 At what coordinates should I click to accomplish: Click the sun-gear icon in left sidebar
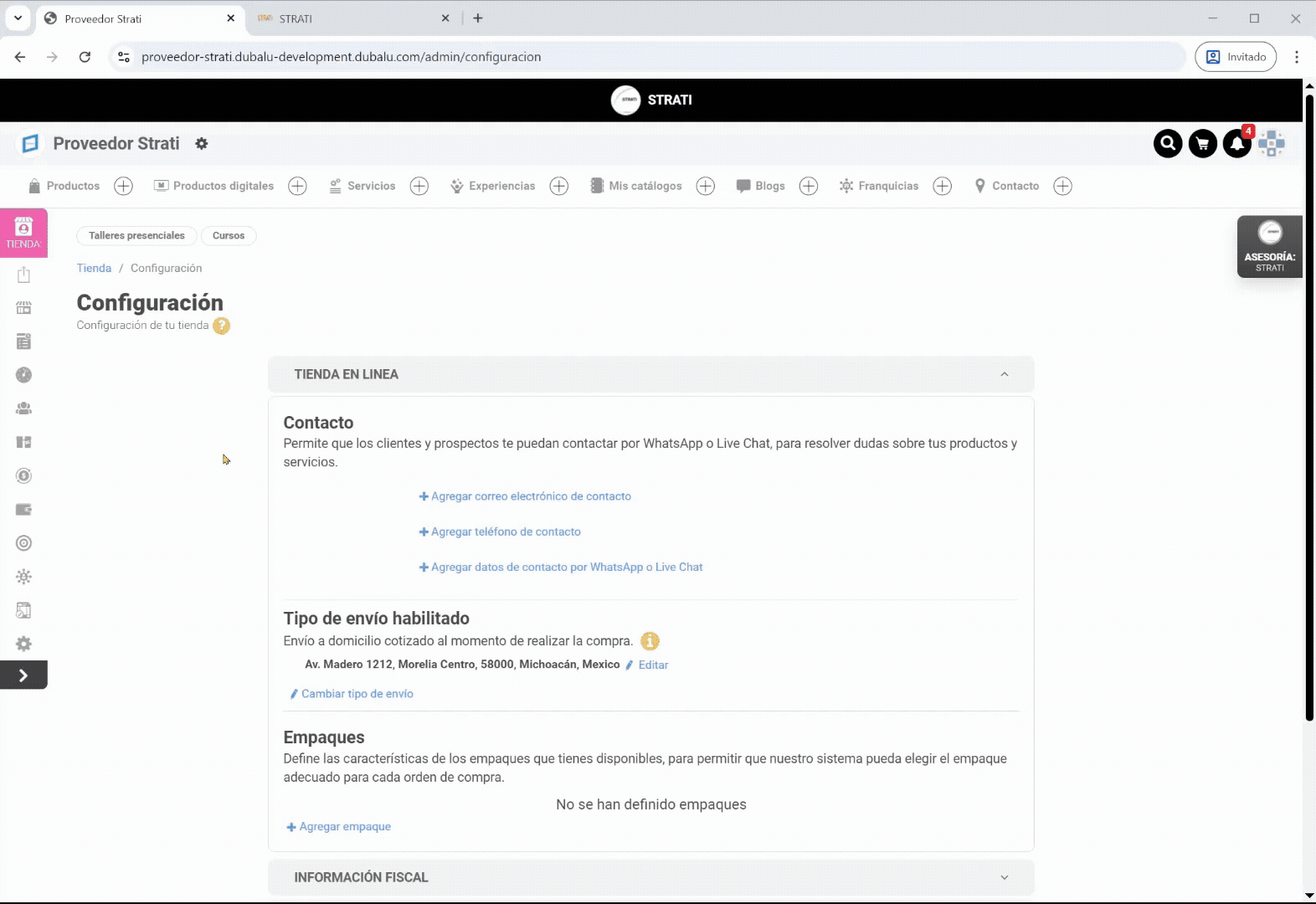[23, 577]
